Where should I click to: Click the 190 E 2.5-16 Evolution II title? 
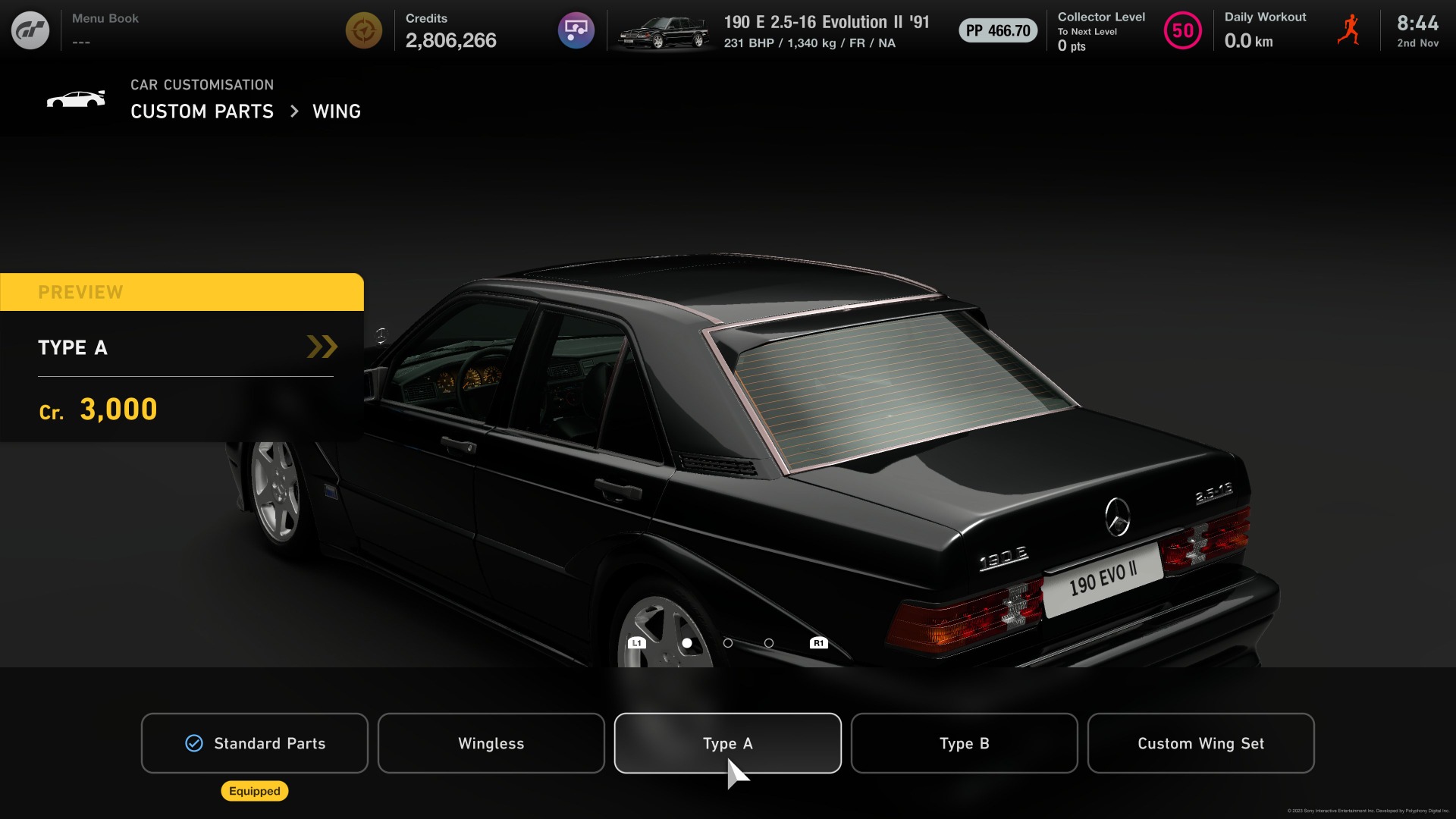click(826, 23)
